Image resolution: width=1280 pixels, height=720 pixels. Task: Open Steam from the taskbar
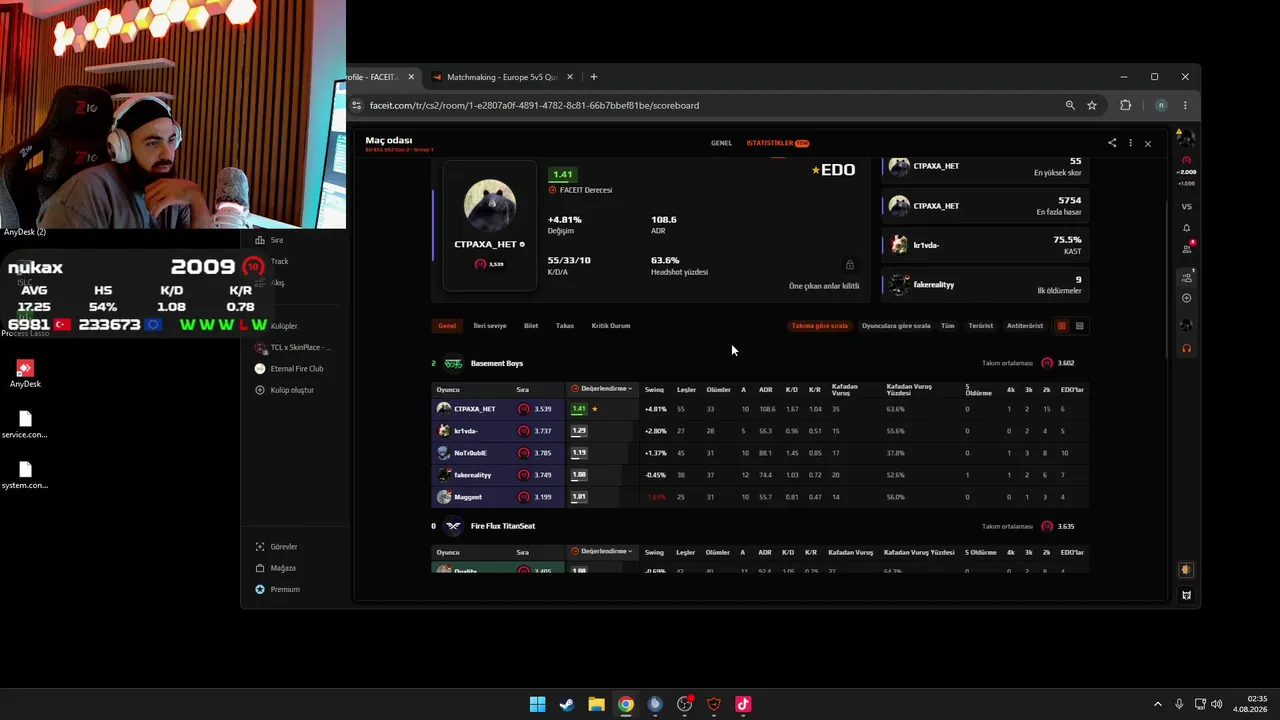tap(566, 704)
